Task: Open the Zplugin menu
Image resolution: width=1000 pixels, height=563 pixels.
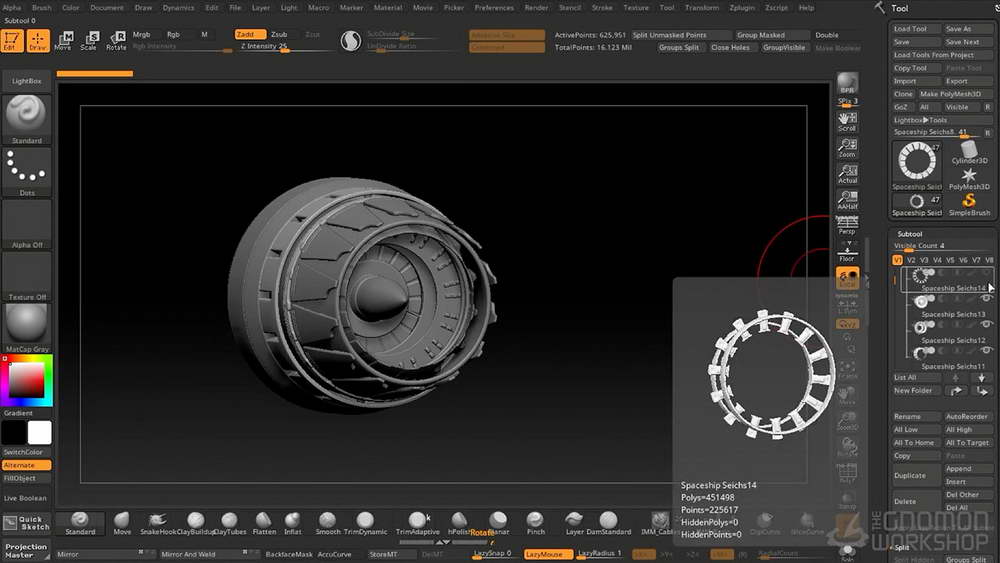Action: pyautogui.click(x=742, y=8)
